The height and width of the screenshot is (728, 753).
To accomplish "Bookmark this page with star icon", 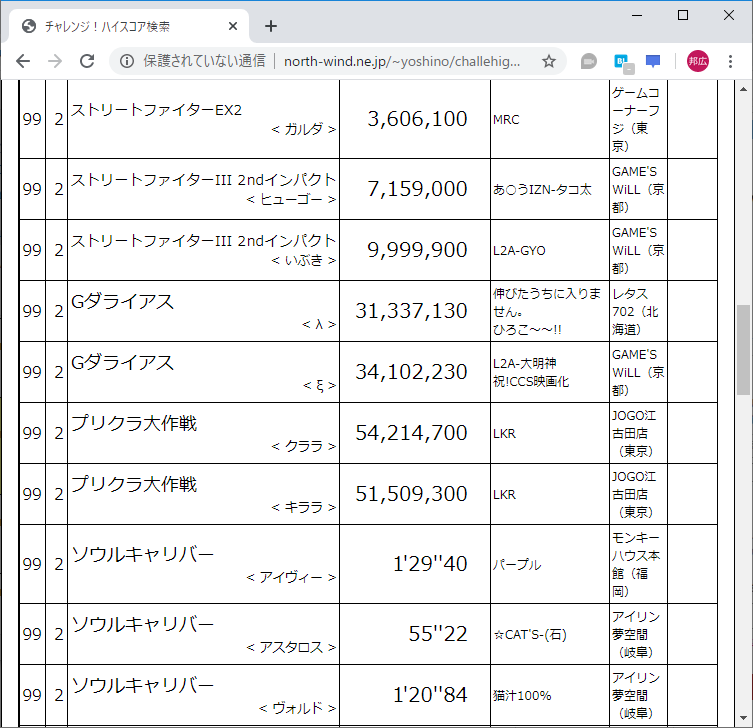I will click(549, 61).
